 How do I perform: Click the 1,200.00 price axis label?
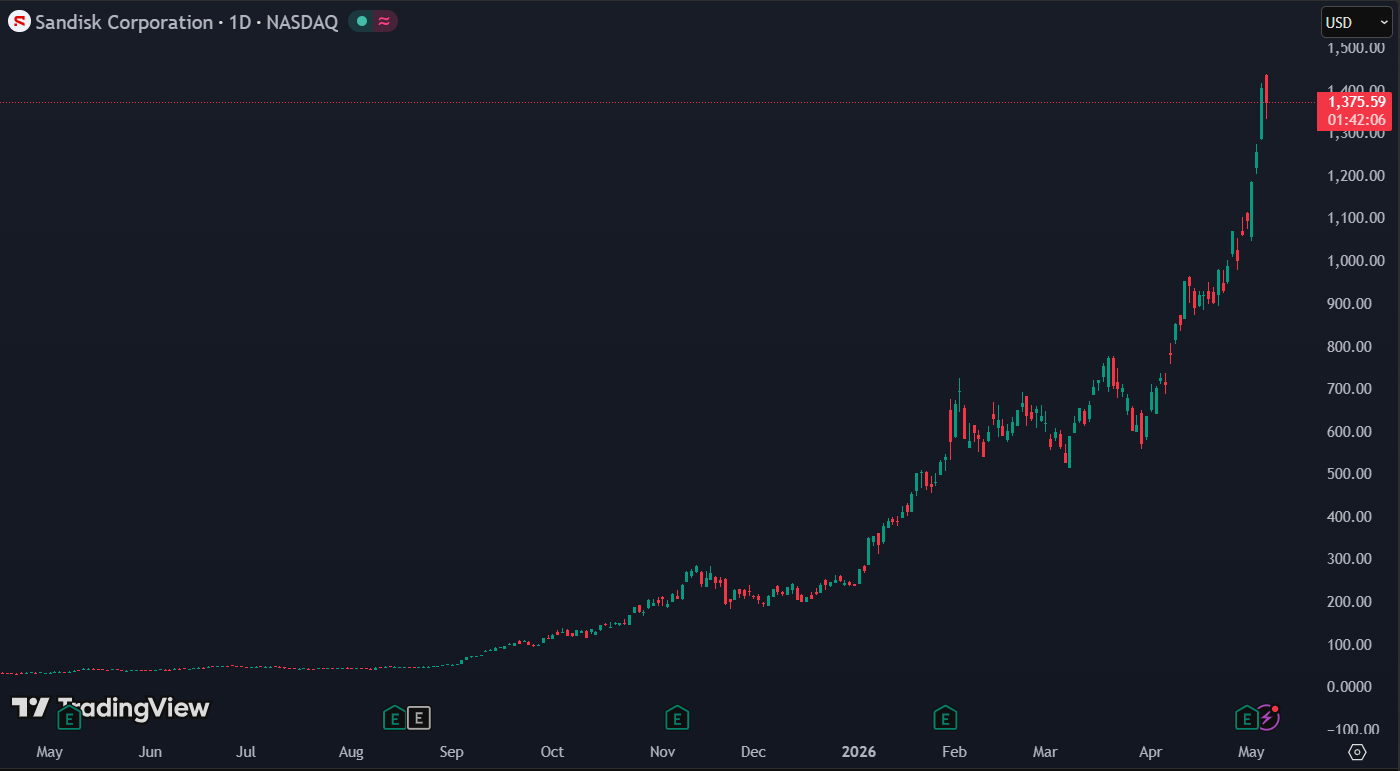coord(1356,176)
